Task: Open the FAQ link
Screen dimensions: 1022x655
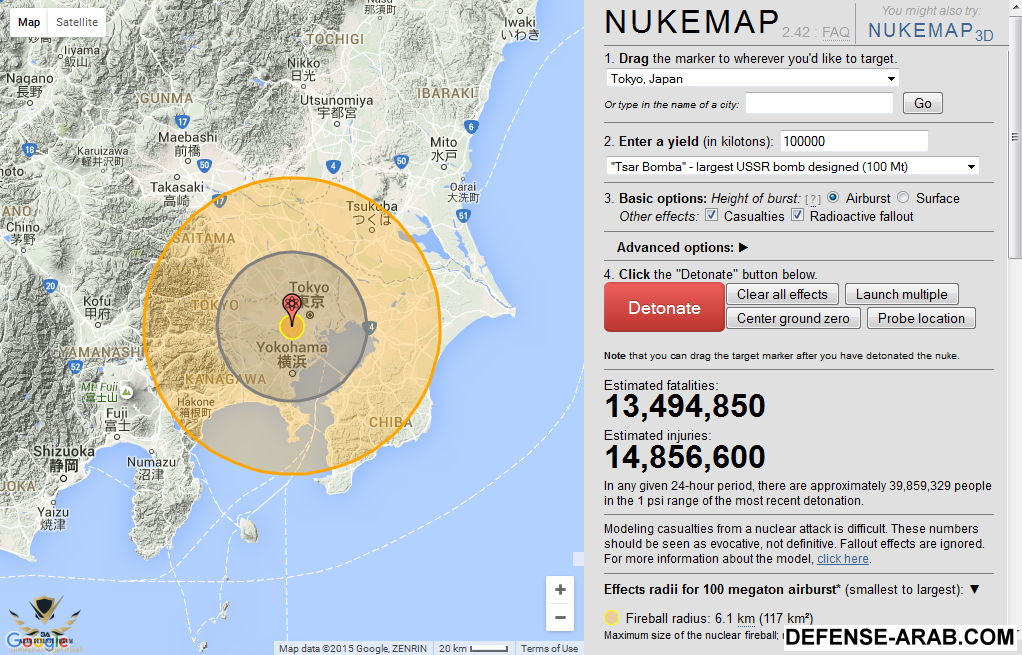Action: coord(836,32)
